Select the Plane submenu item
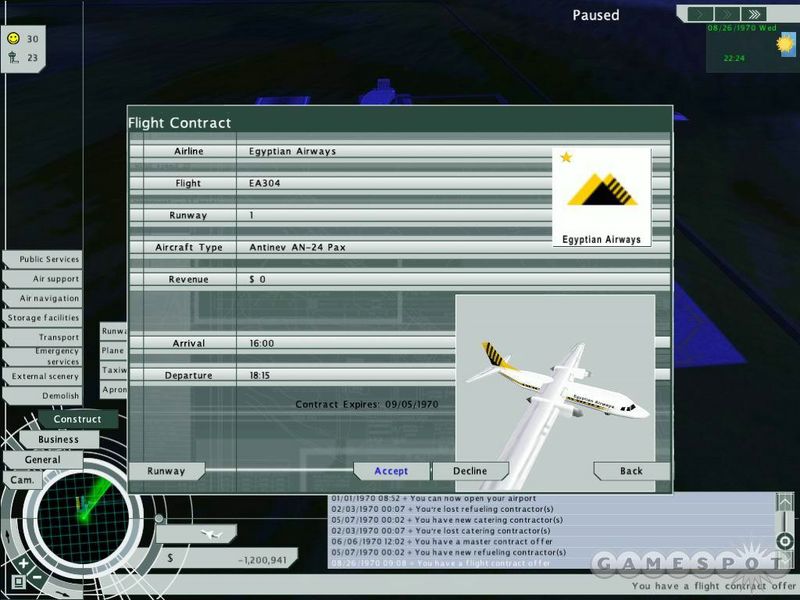The width and height of the screenshot is (800, 600). point(113,351)
